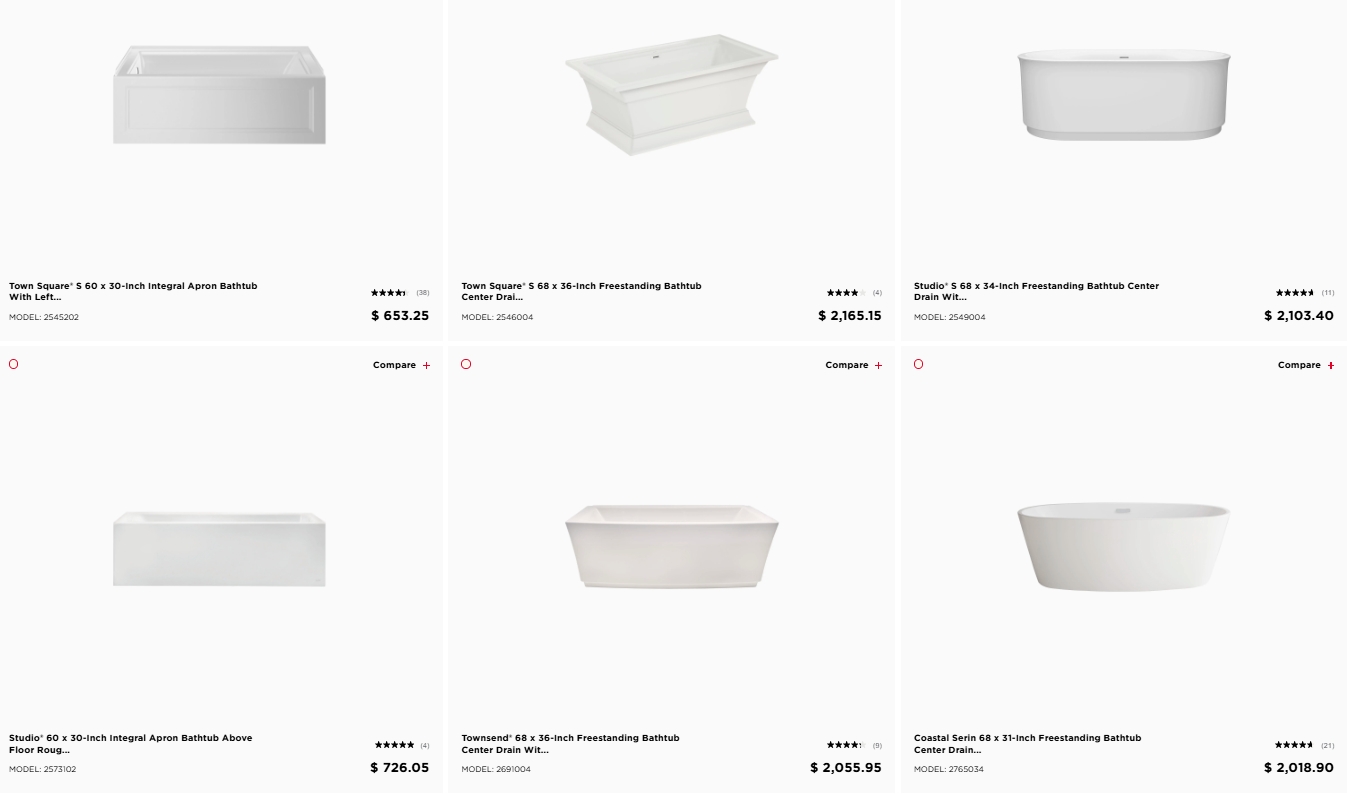The height and width of the screenshot is (794, 1347).
Task: Click the Town Square S freestanding pedestal bathtub image
Action: click(671, 95)
